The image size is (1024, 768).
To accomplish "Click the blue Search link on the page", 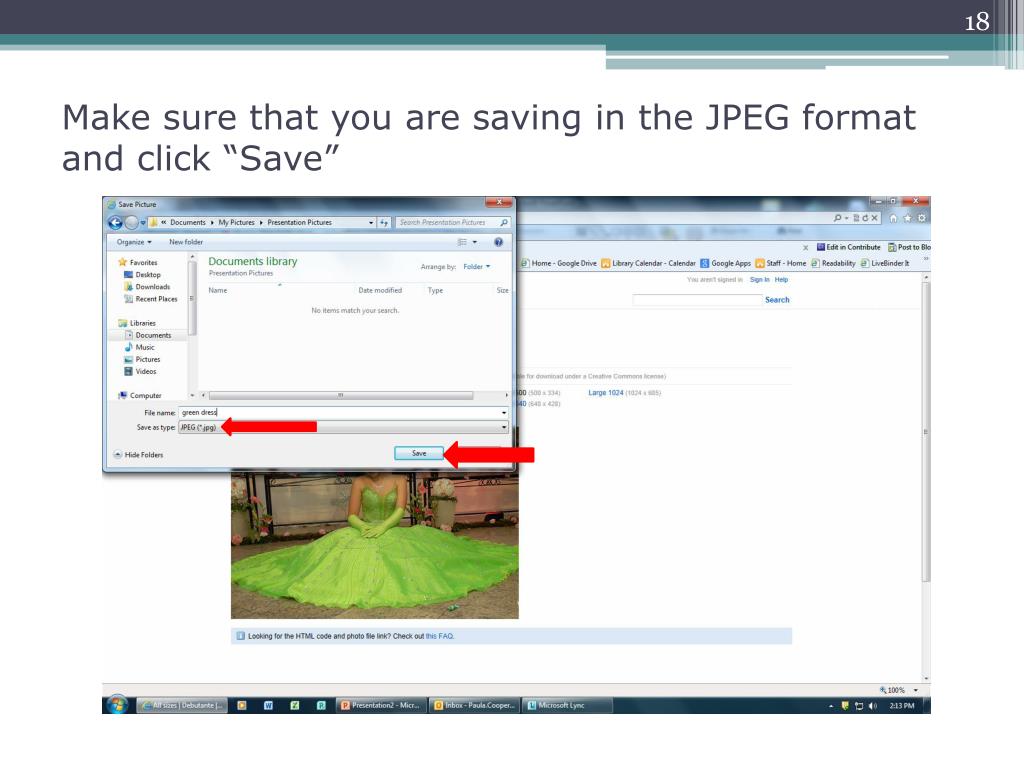I will tap(777, 300).
